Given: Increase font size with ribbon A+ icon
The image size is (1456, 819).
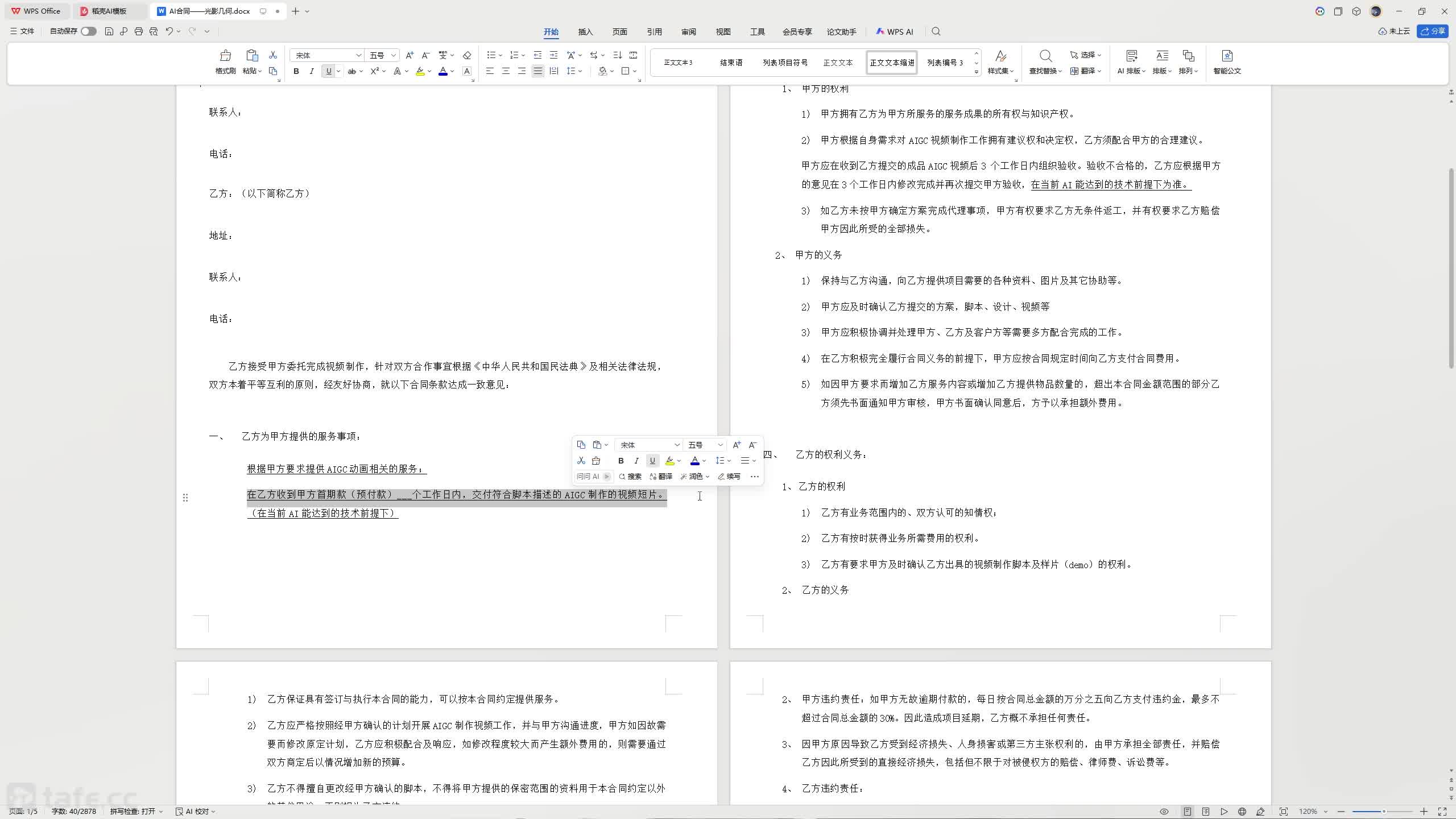Looking at the screenshot, I should 409,55.
